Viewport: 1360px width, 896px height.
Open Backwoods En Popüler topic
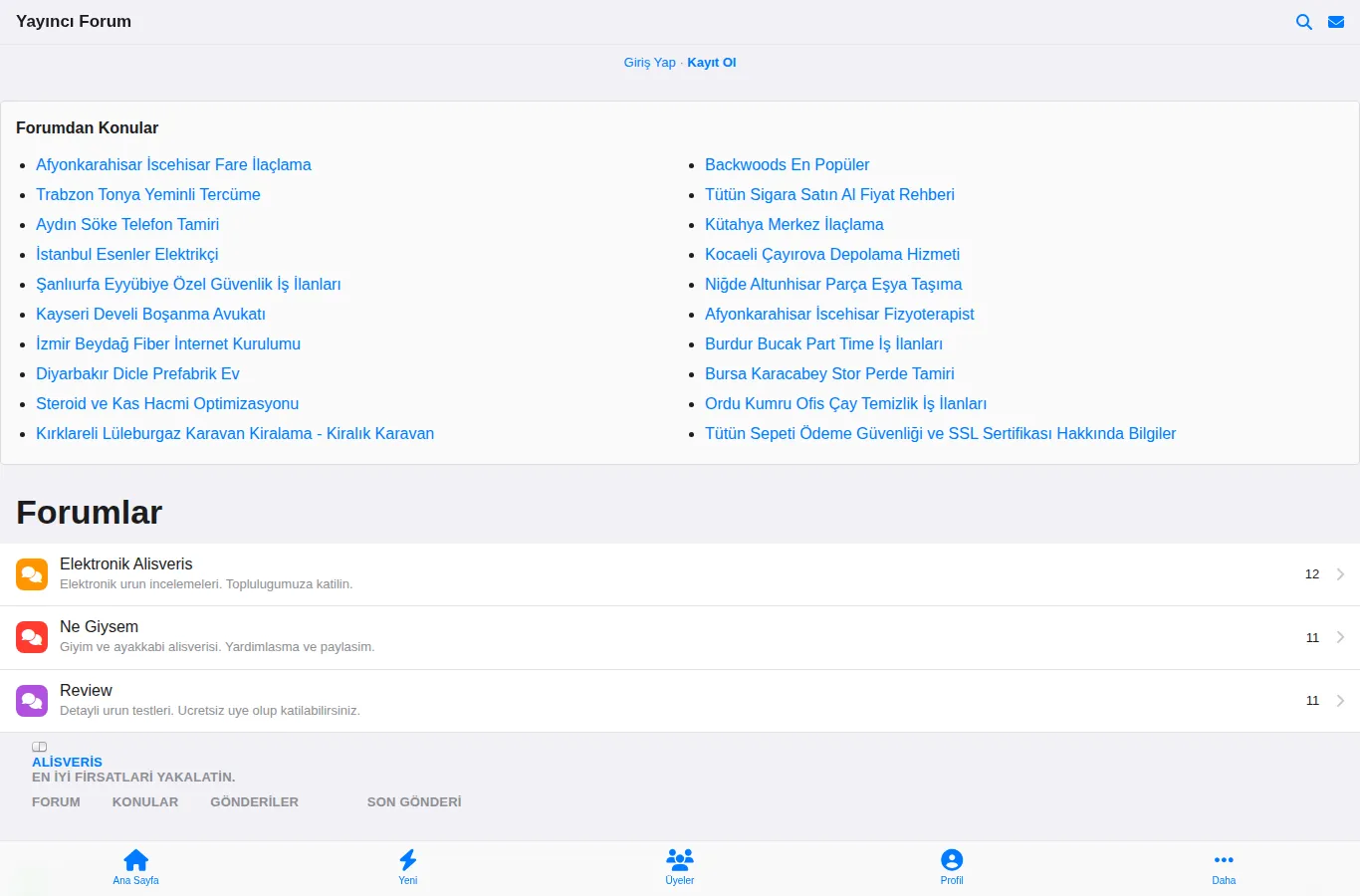click(787, 164)
